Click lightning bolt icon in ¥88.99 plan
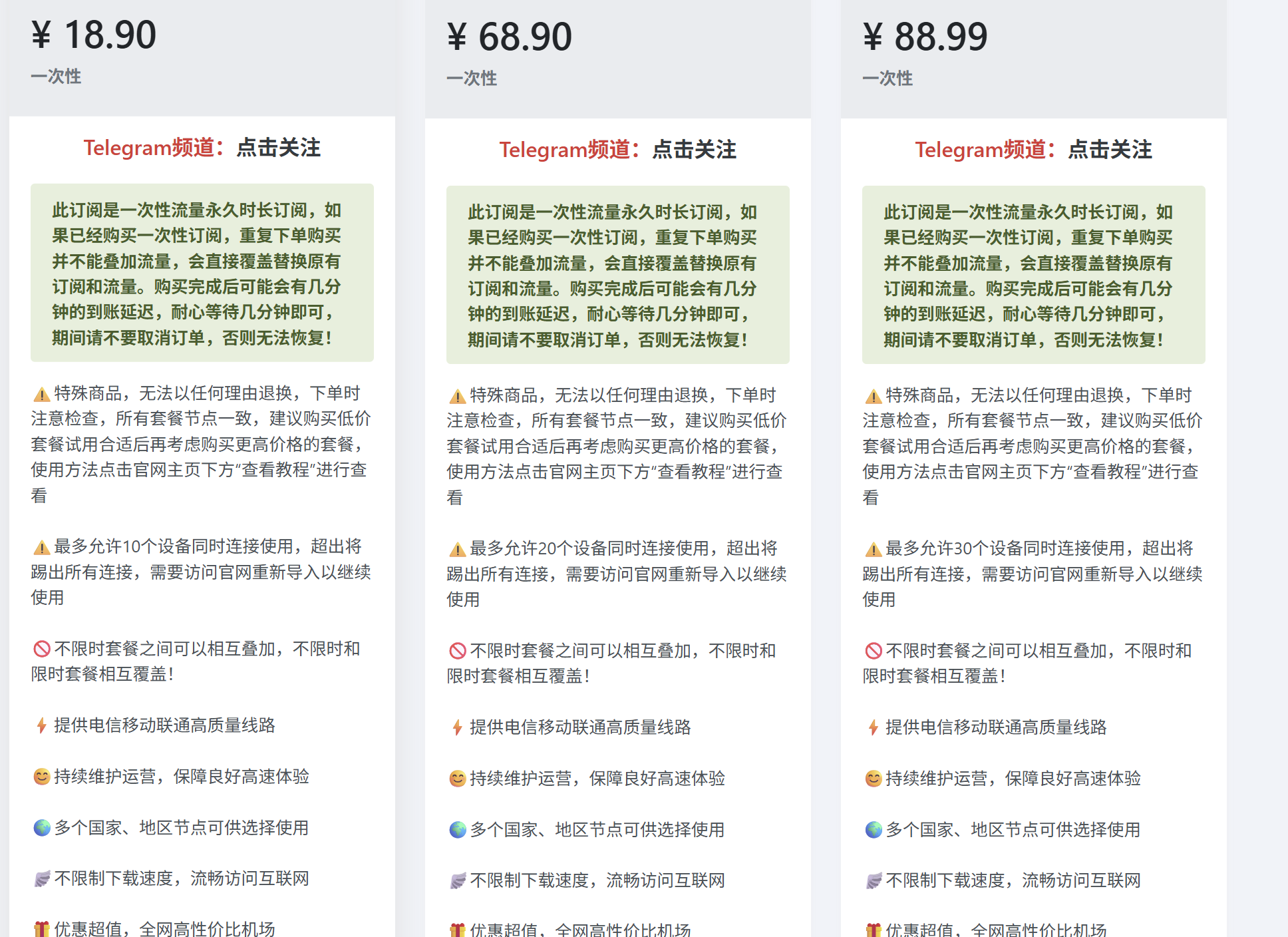Viewport: 1288px width, 937px height. point(874,727)
